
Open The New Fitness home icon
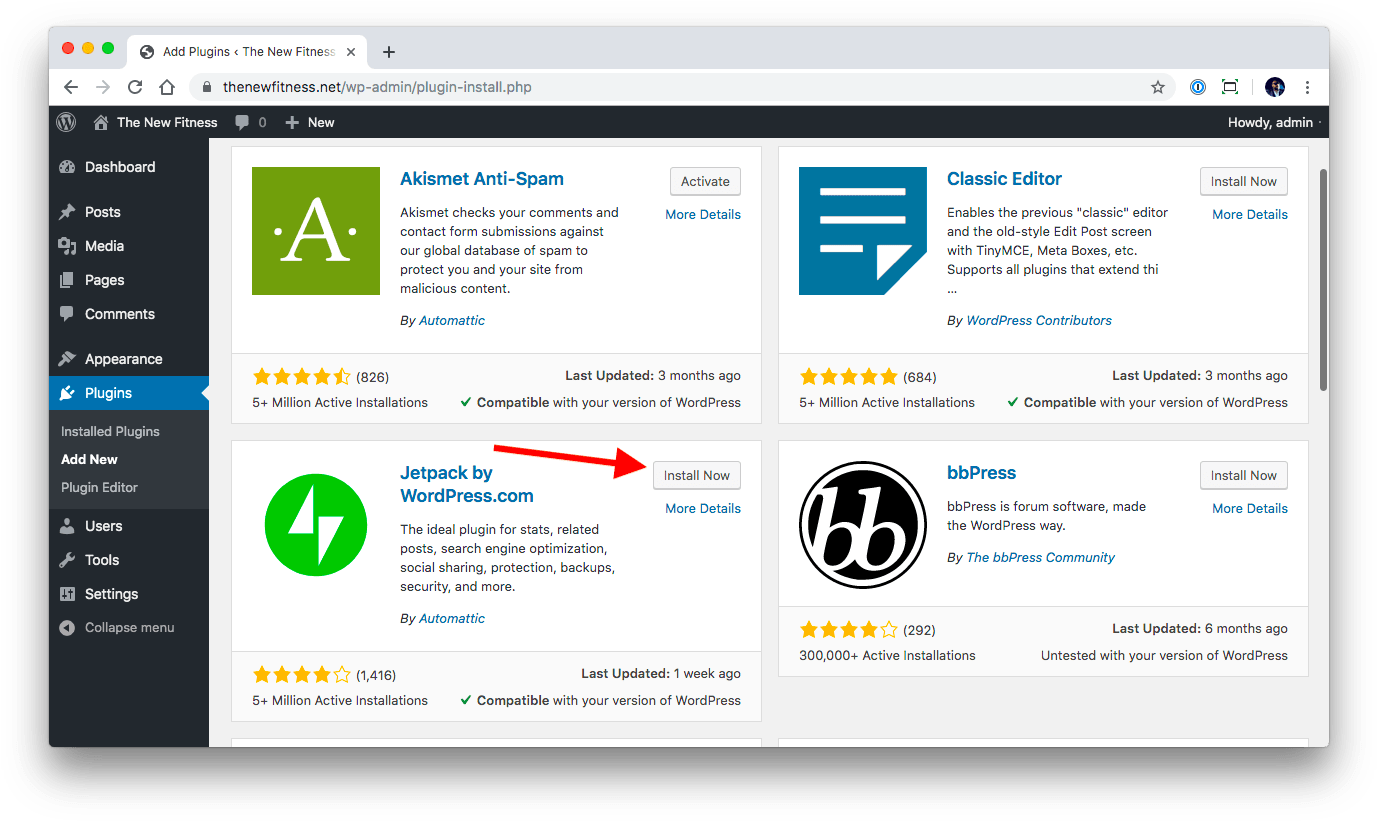pyautogui.click(x=101, y=122)
